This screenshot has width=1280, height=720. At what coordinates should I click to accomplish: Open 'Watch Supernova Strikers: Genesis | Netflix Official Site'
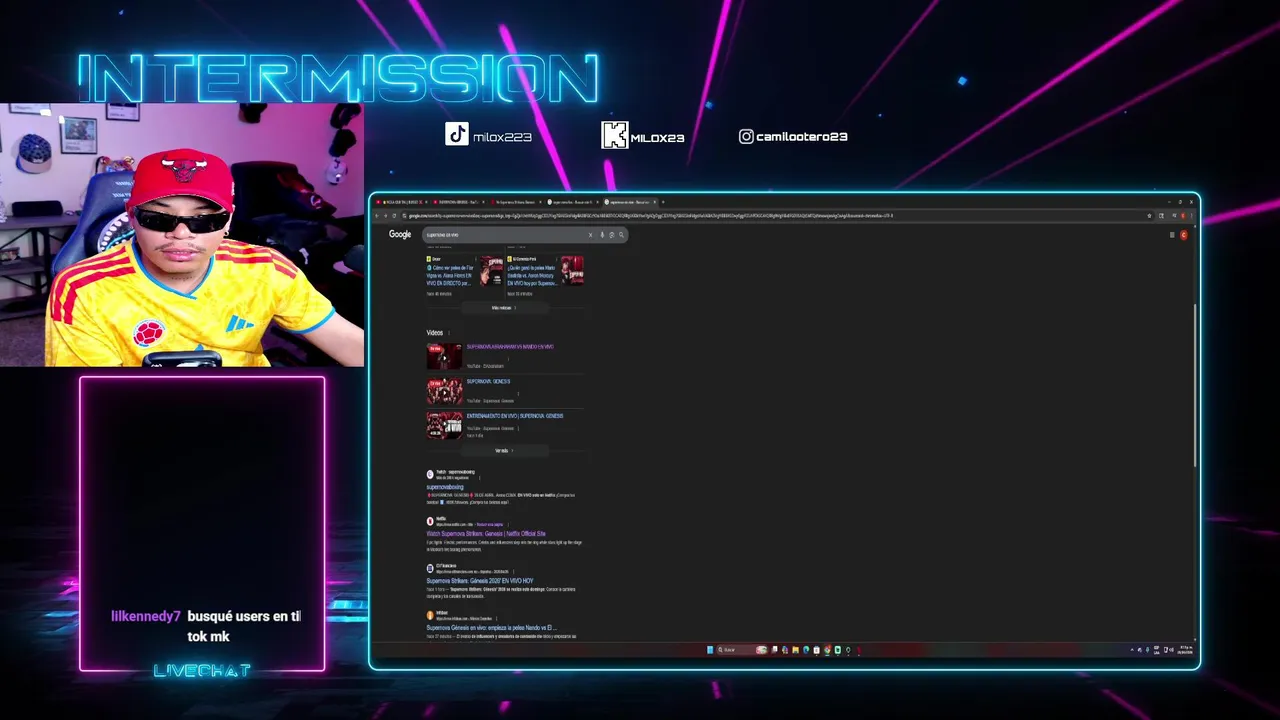click(x=486, y=534)
